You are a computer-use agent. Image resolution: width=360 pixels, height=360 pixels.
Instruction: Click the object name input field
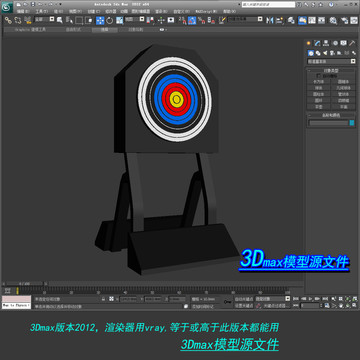[x=329, y=123]
